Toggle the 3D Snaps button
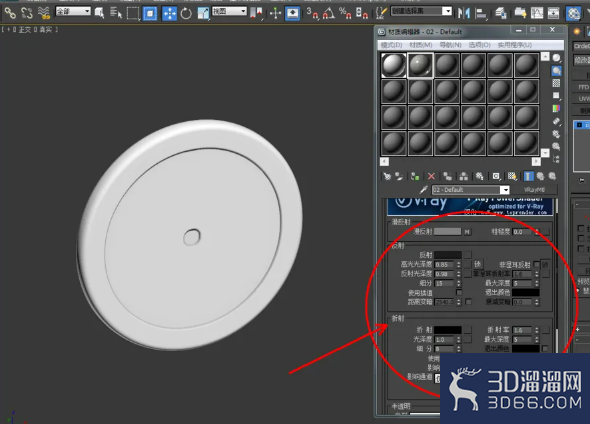 click(312, 13)
